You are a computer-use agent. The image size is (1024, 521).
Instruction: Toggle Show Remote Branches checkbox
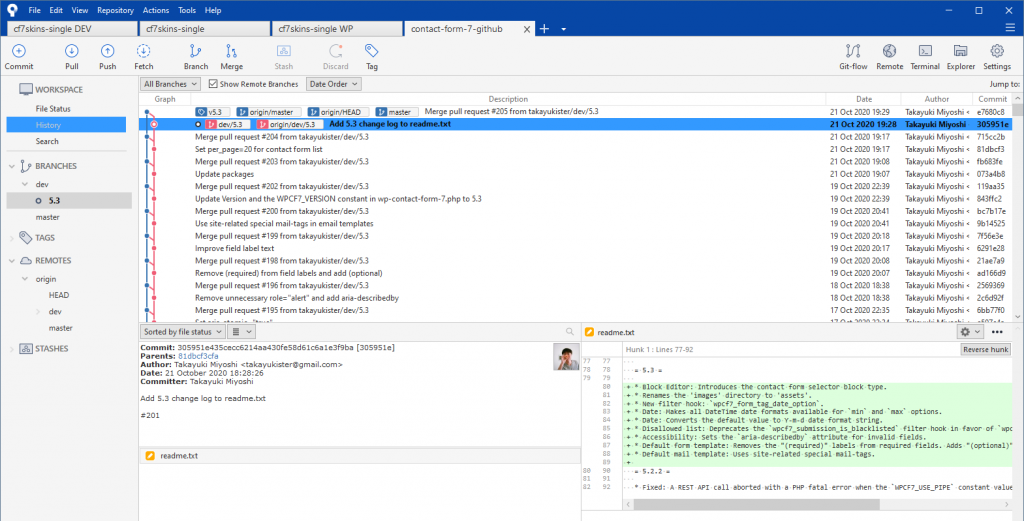click(215, 84)
